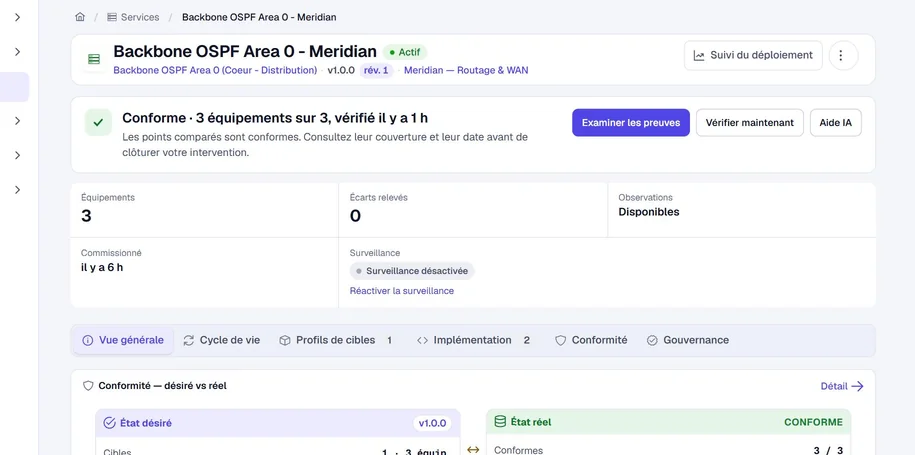Open Gouvernance tab

688,340
